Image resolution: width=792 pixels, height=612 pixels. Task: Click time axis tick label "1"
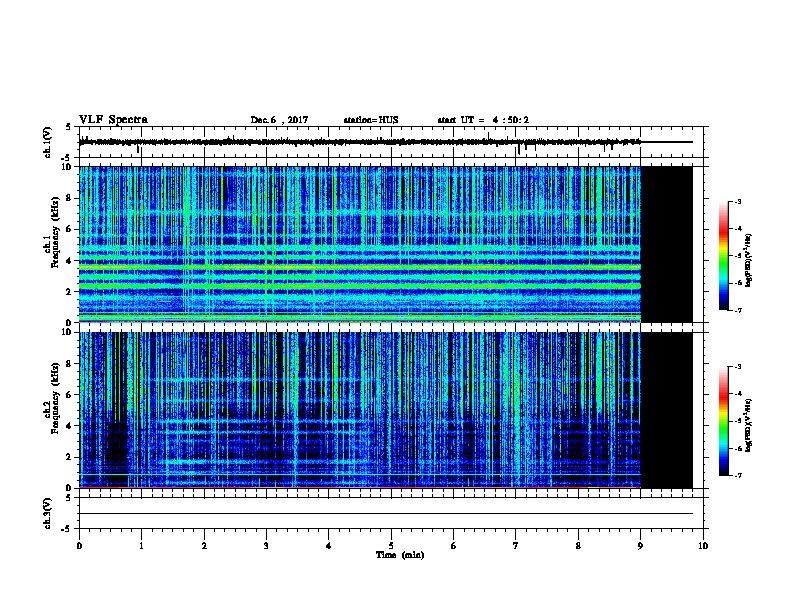(141, 545)
